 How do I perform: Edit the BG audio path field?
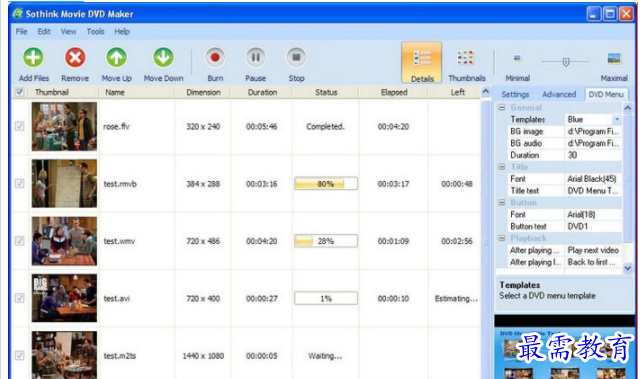(593, 143)
